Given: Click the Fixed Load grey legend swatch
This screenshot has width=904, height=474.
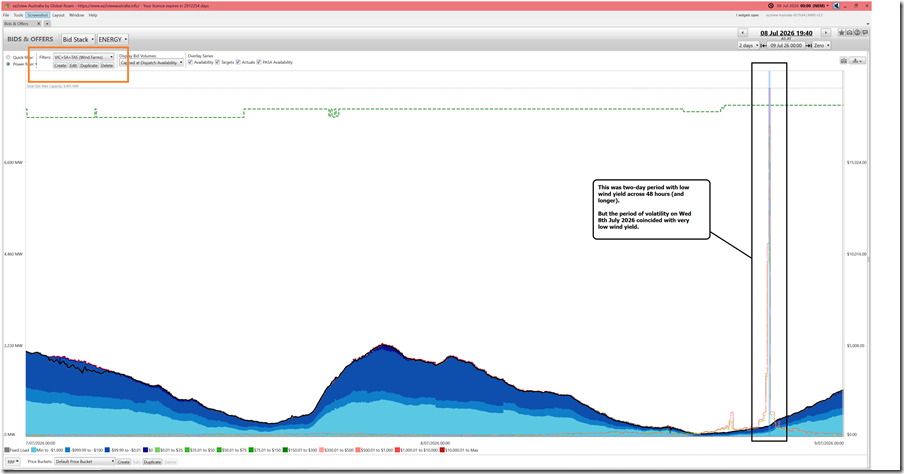Looking at the screenshot, I should click(7, 450).
